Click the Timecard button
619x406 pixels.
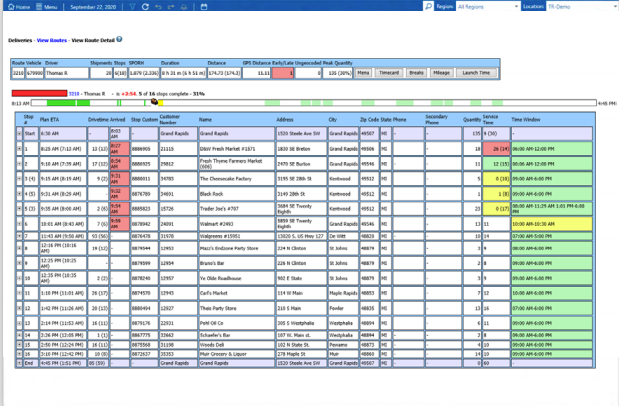click(x=389, y=73)
